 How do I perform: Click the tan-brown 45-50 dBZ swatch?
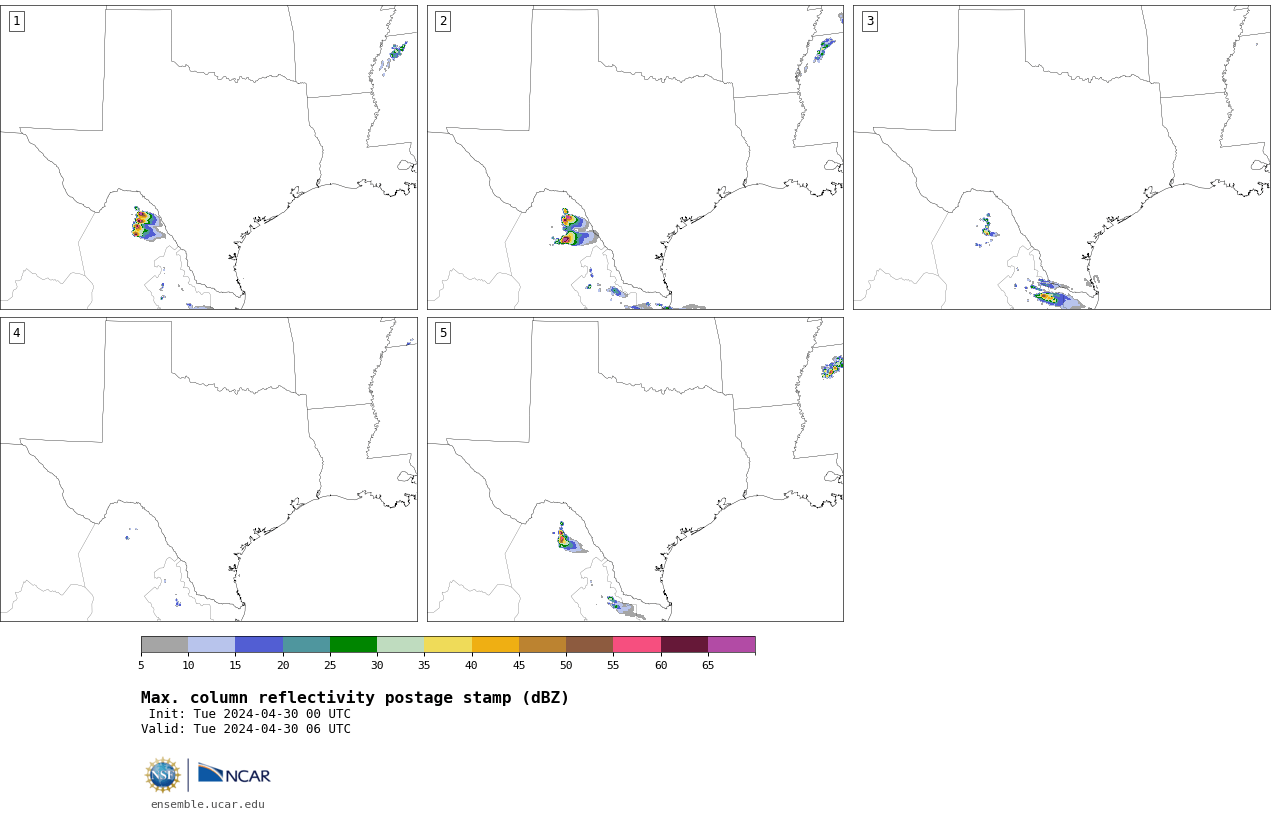point(542,644)
